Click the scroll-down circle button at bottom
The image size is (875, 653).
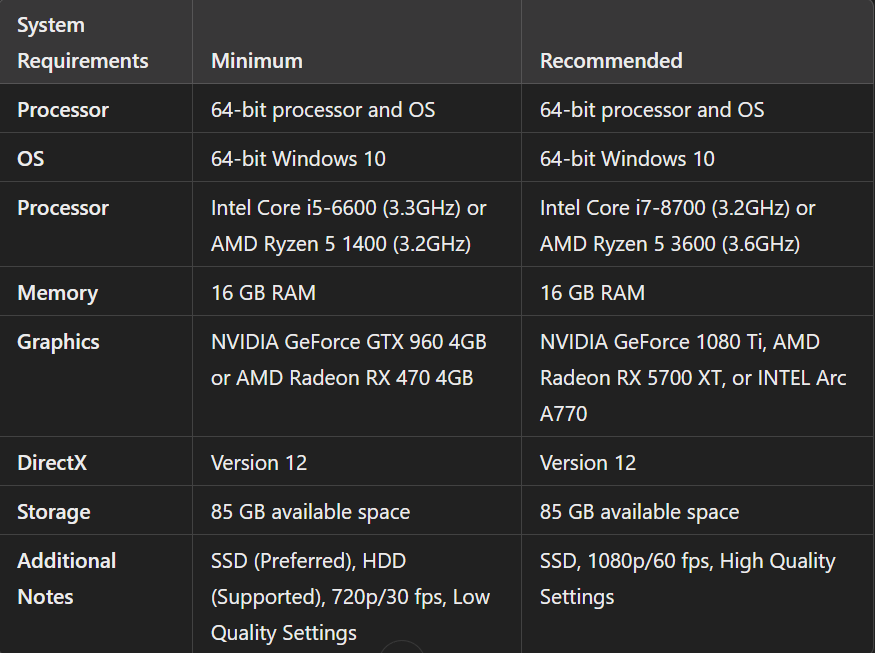pyautogui.click(x=402, y=647)
